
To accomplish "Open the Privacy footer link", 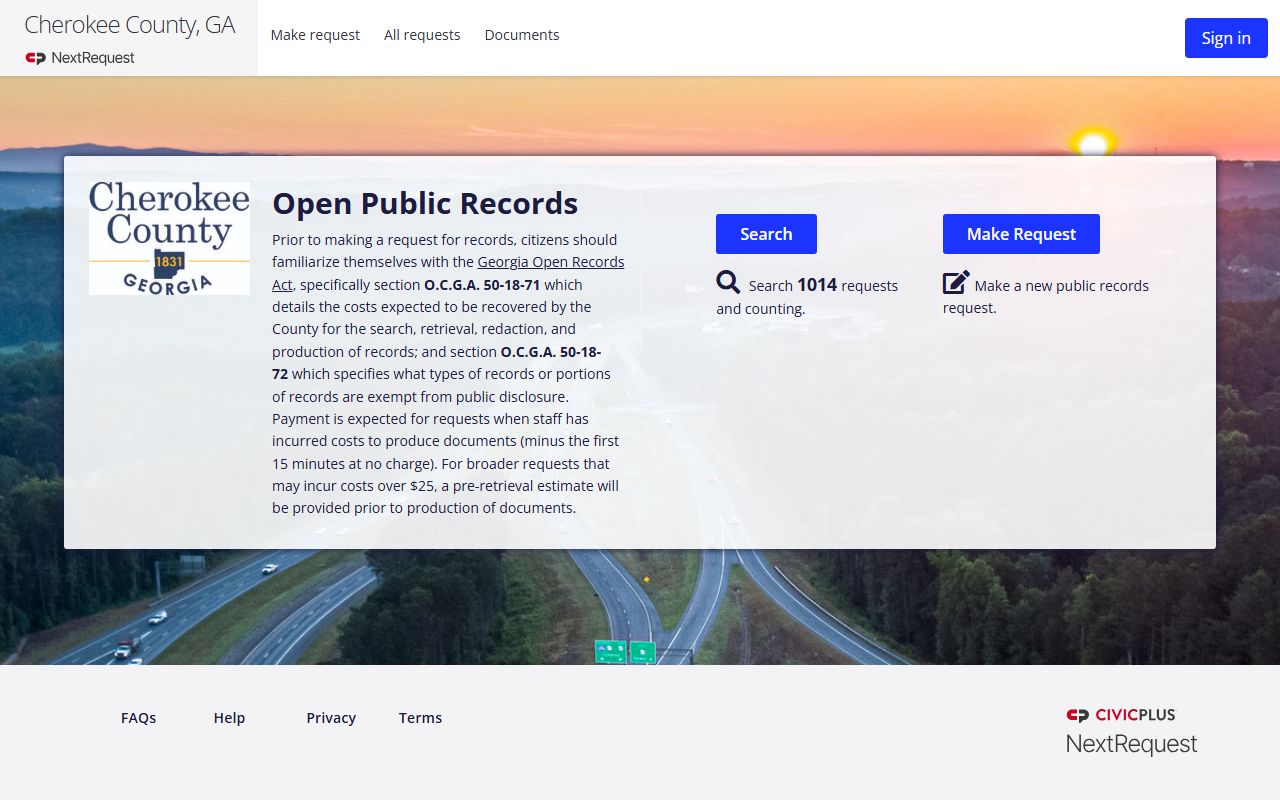I will [331, 718].
